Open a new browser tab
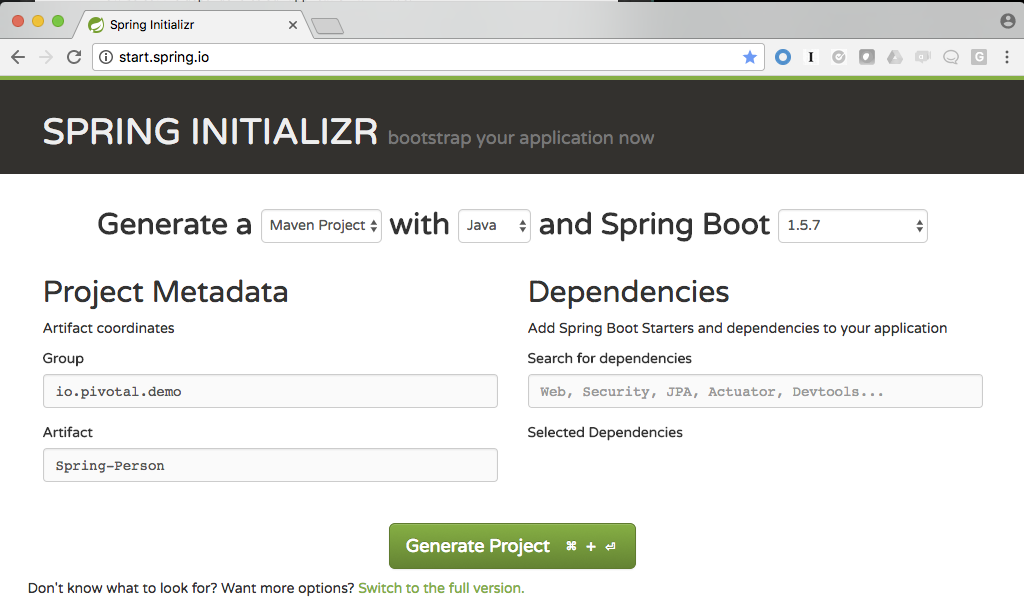Screen dimensions: 1024x610 point(327,26)
